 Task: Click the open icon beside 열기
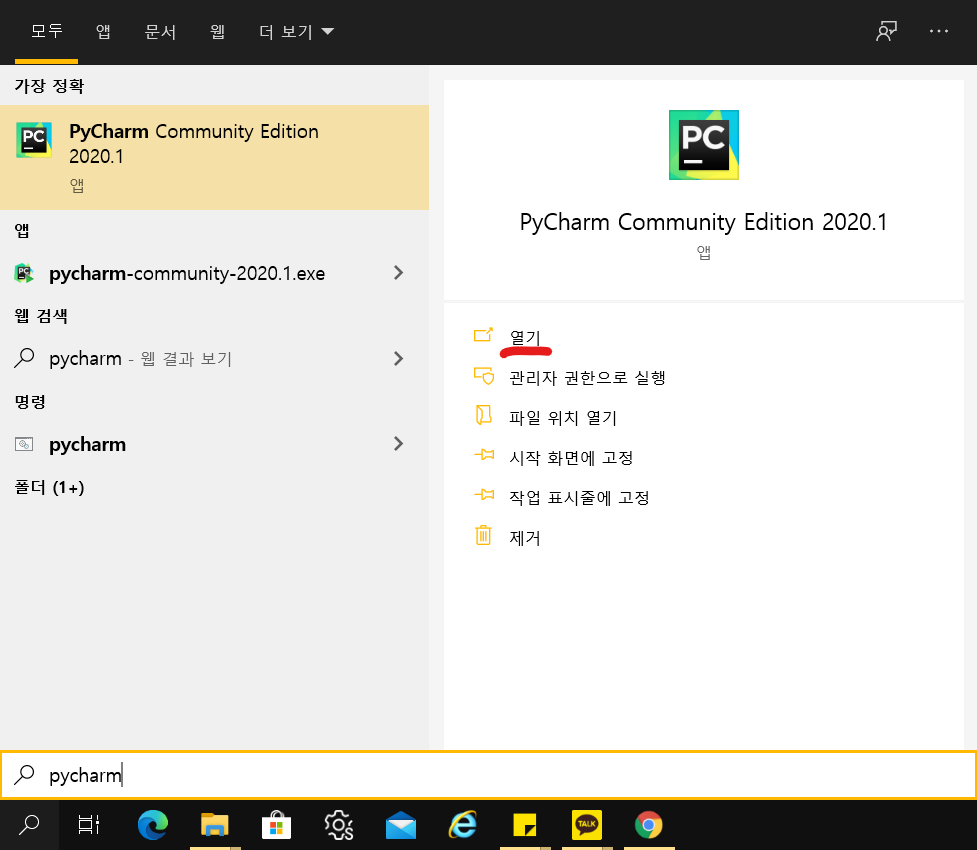(x=484, y=335)
